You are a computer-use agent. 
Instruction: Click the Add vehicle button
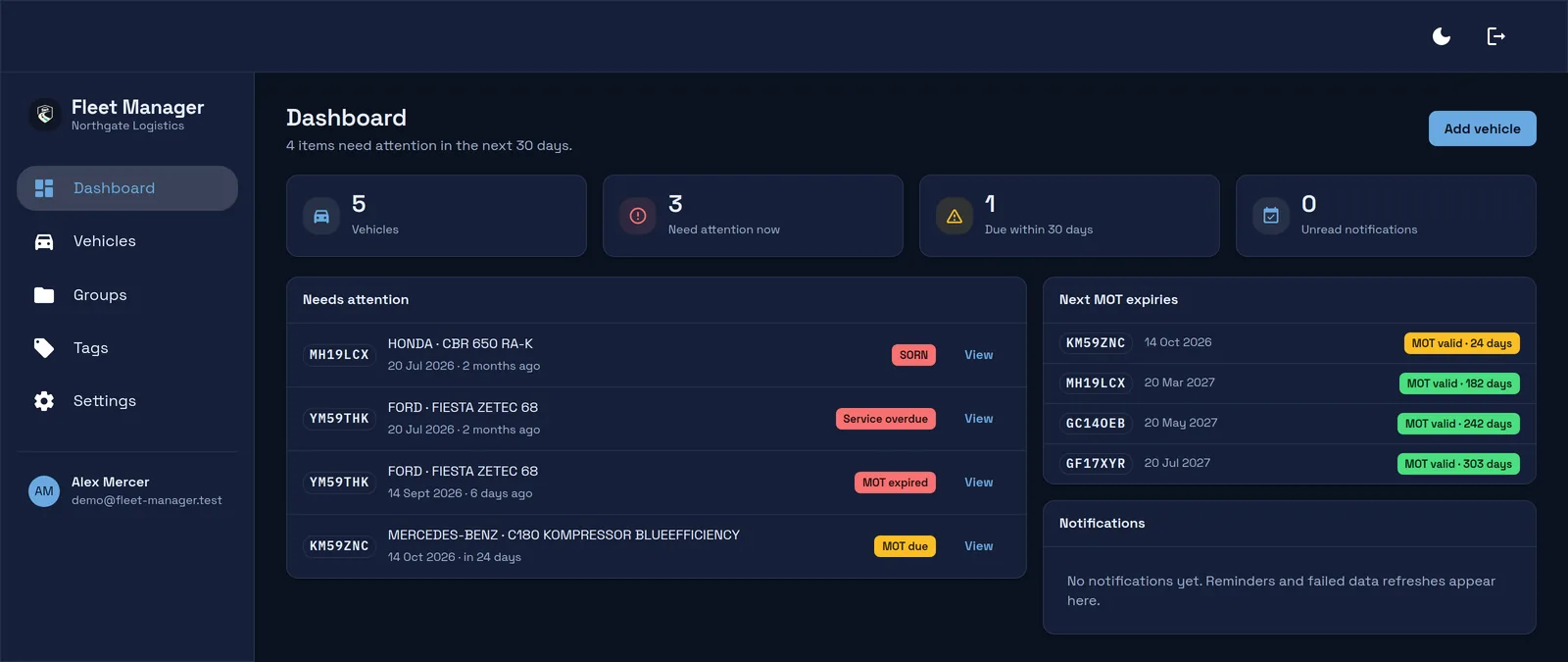coord(1482,128)
